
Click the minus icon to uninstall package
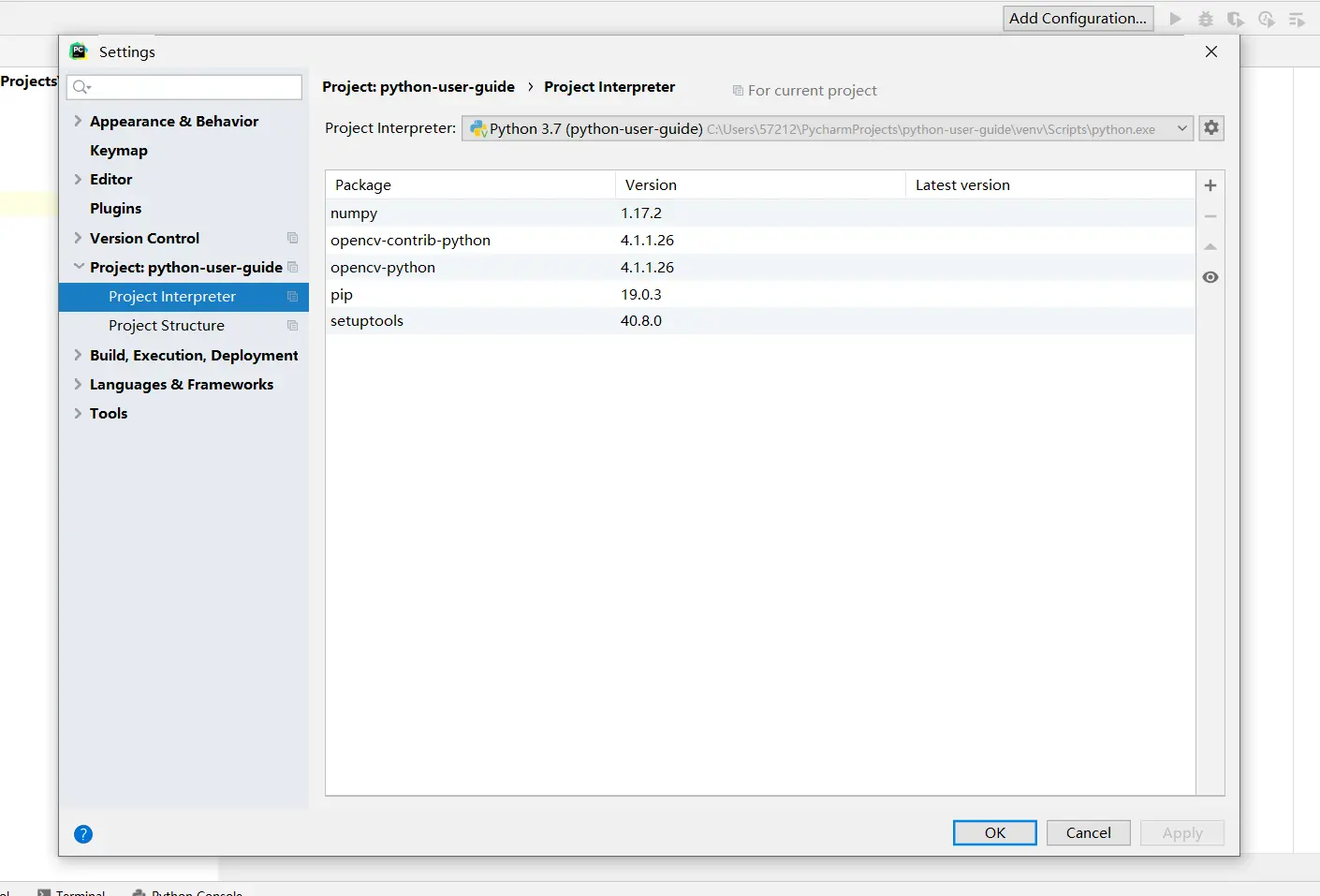pos(1210,216)
